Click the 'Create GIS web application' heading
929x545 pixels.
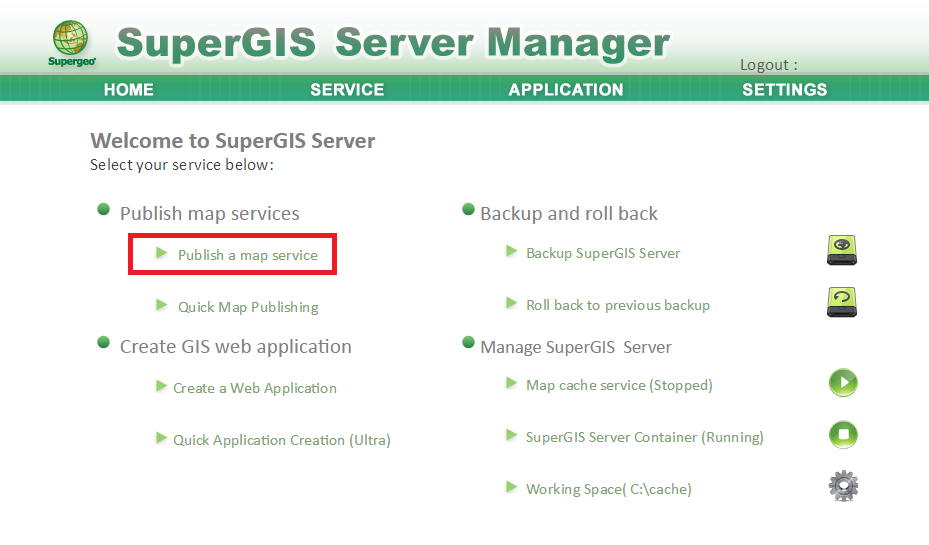tap(236, 347)
